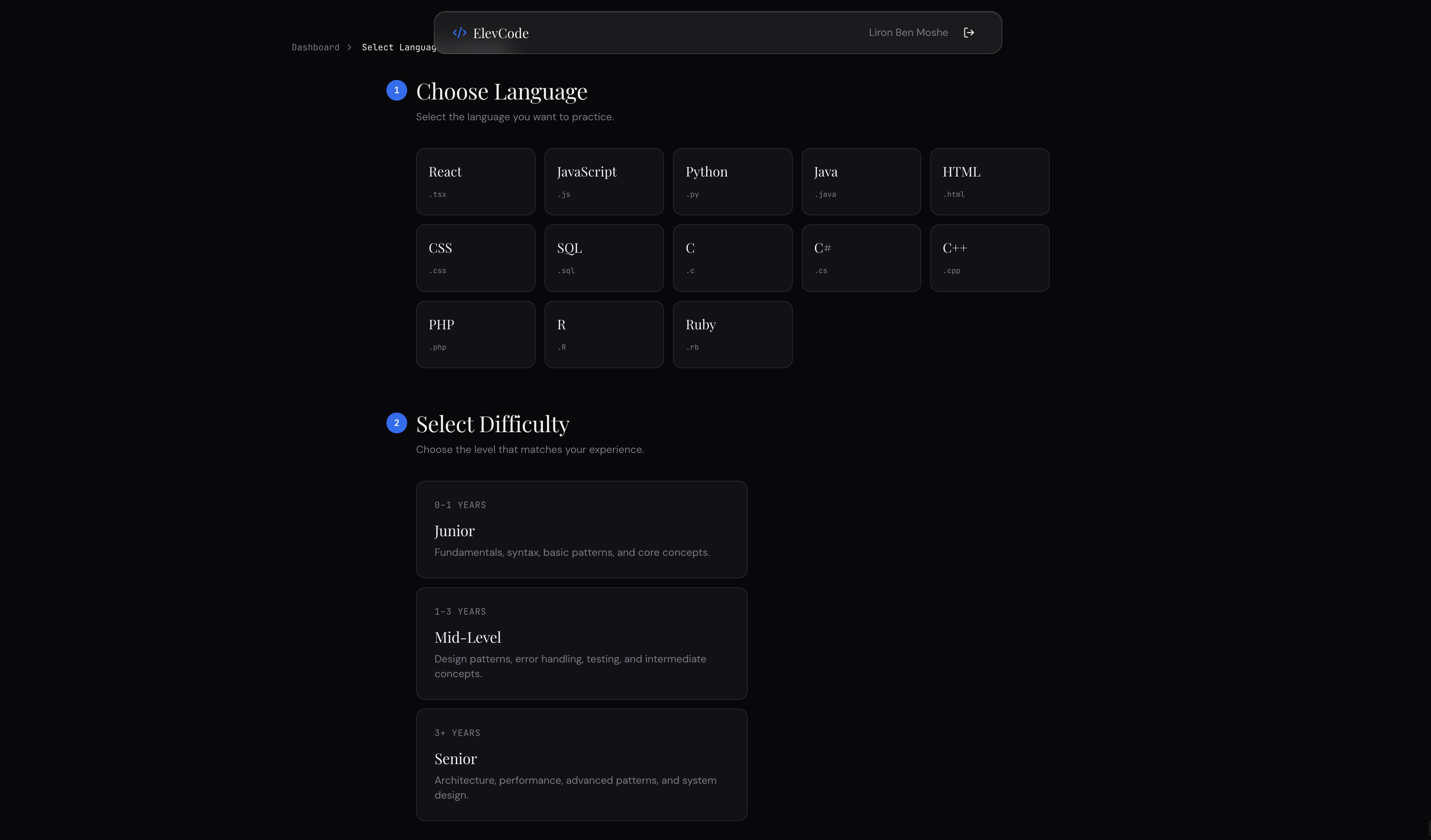Select the JavaScript language card
The image size is (1431, 840).
click(604, 181)
